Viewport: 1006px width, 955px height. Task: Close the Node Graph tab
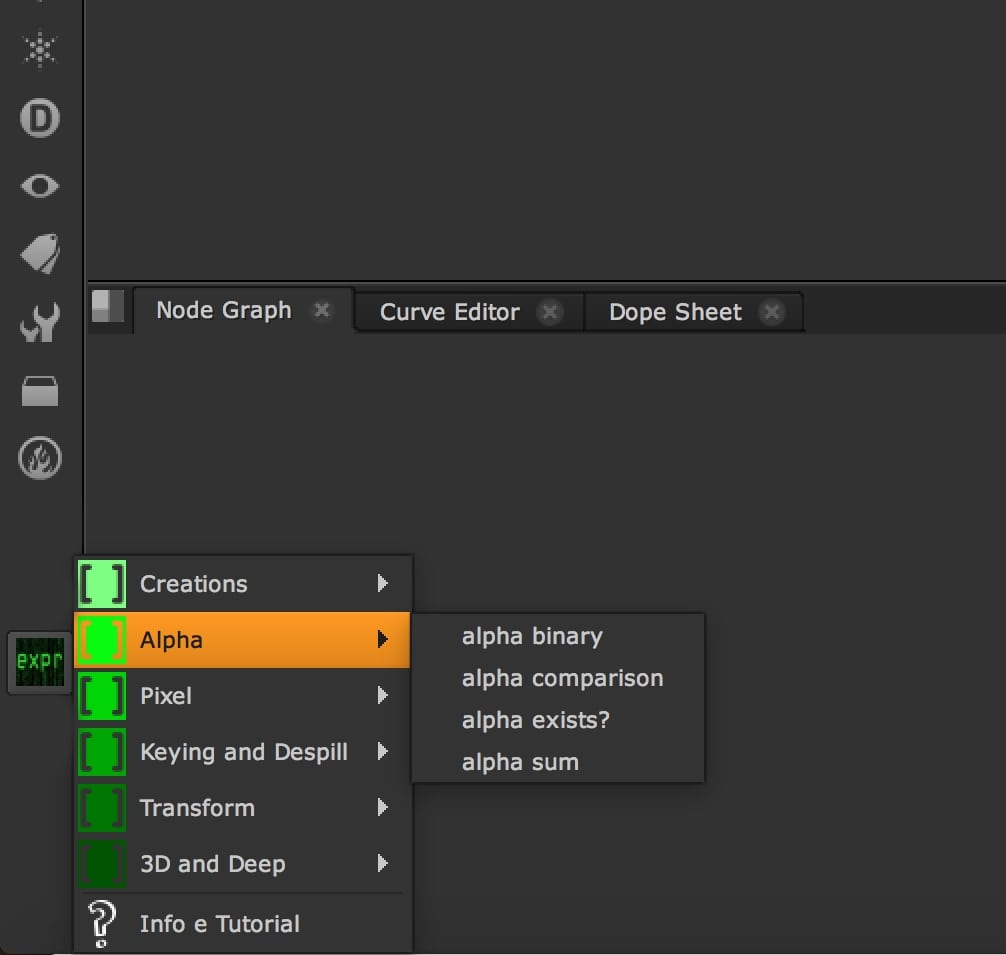(322, 311)
